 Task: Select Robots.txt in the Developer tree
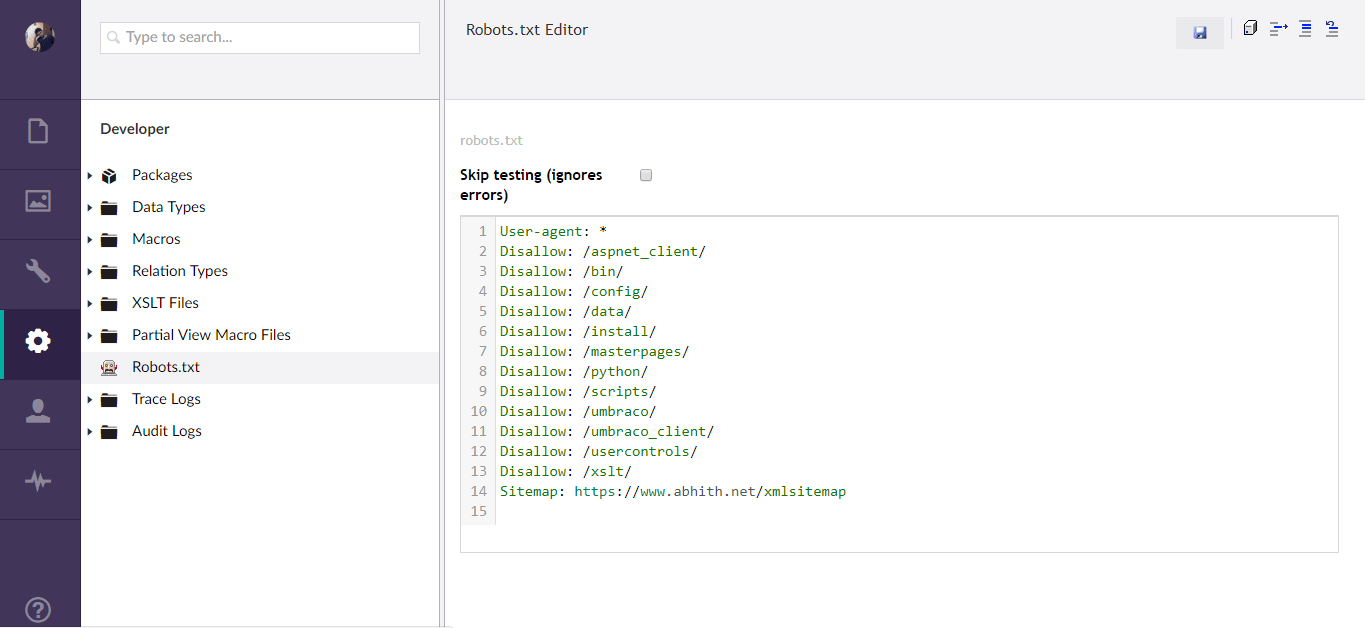(x=166, y=366)
